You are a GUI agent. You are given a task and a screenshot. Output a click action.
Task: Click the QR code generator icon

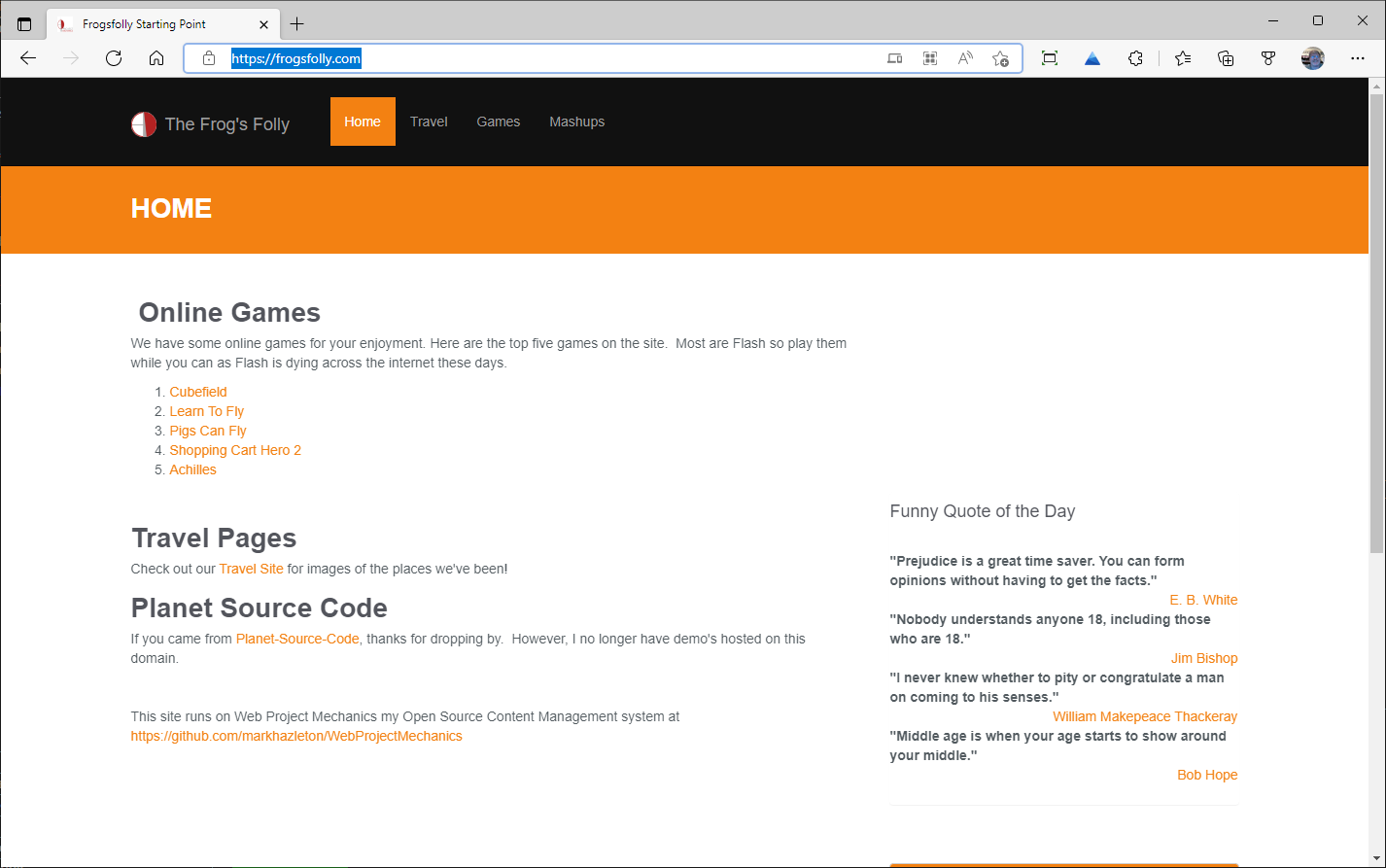coord(929,58)
